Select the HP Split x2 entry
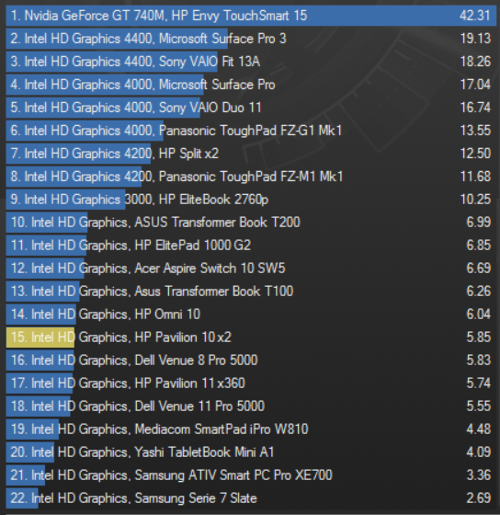The height and width of the screenshot is (515, 500). coord(251,153)
